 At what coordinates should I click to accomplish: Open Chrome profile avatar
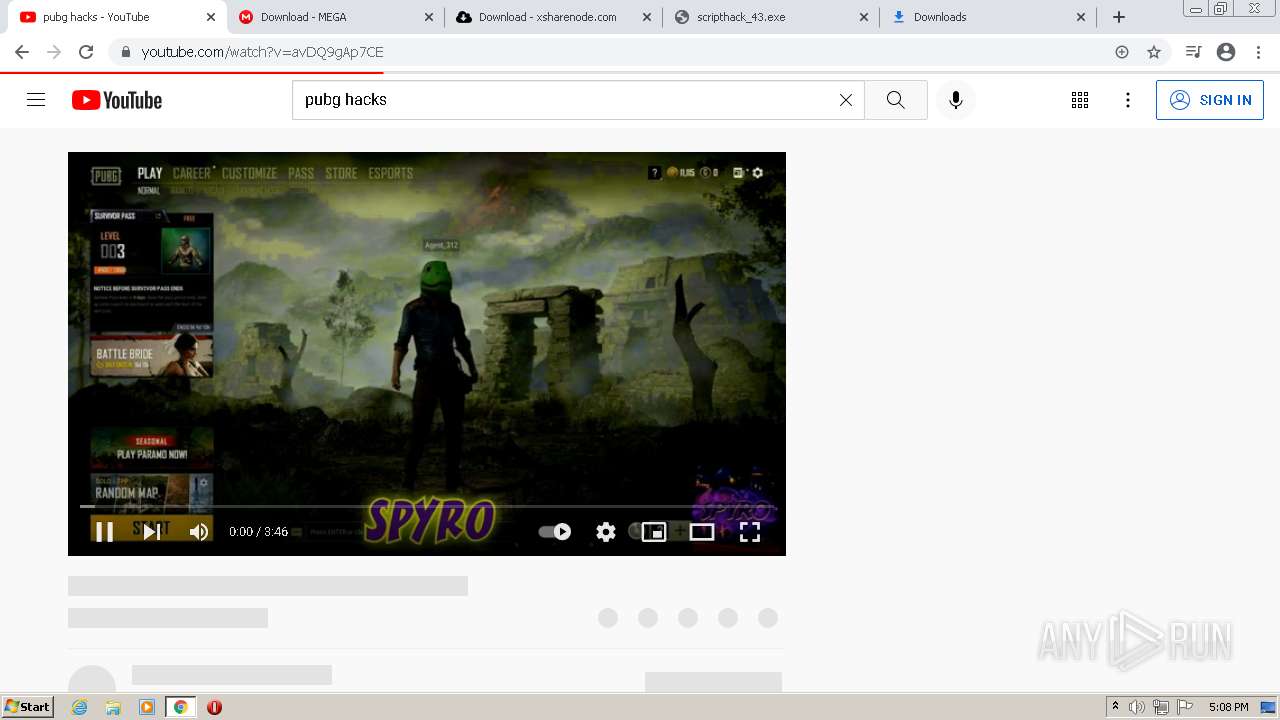click(1226, 52)
